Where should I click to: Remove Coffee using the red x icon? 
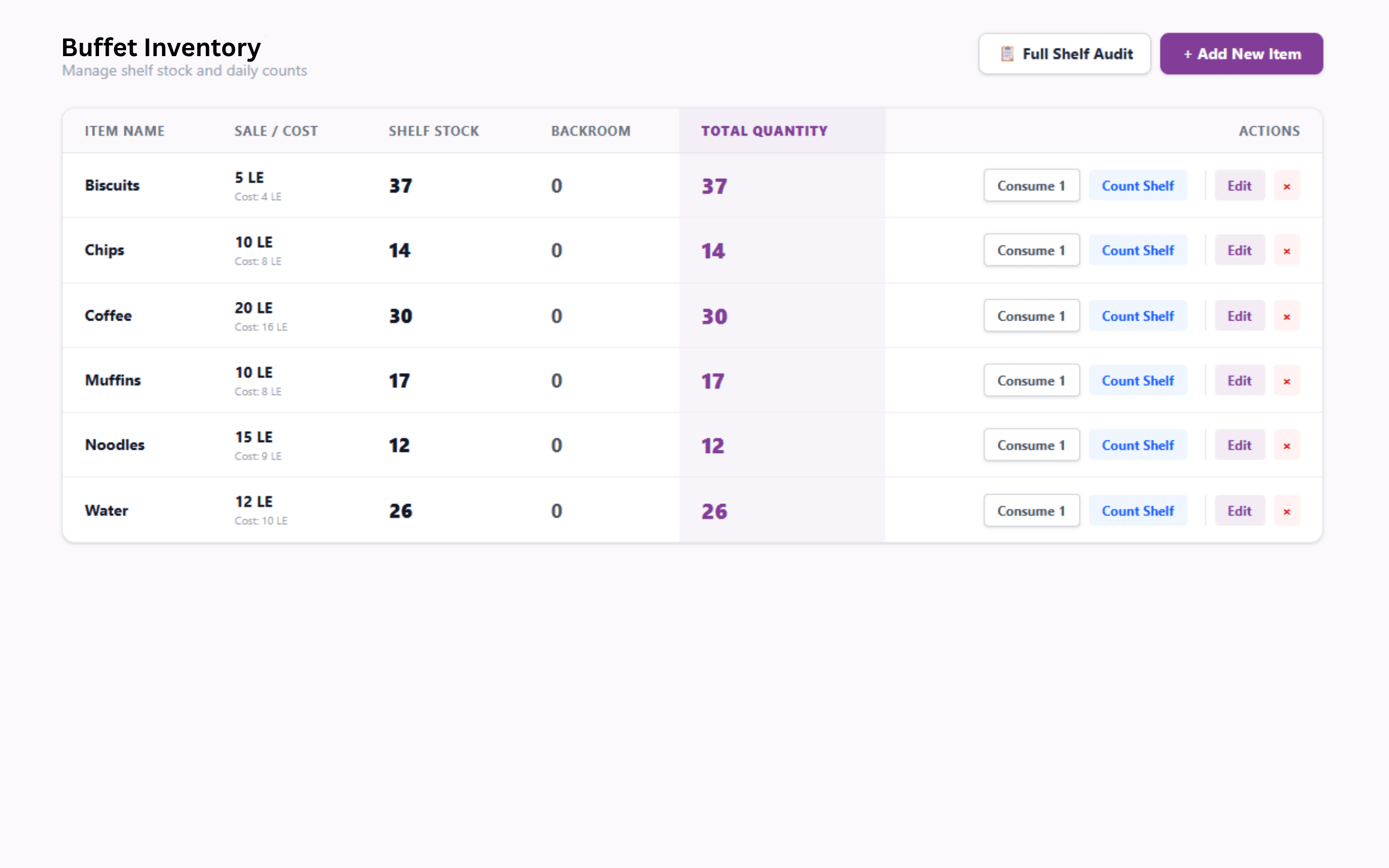[x=1287, y=316]
